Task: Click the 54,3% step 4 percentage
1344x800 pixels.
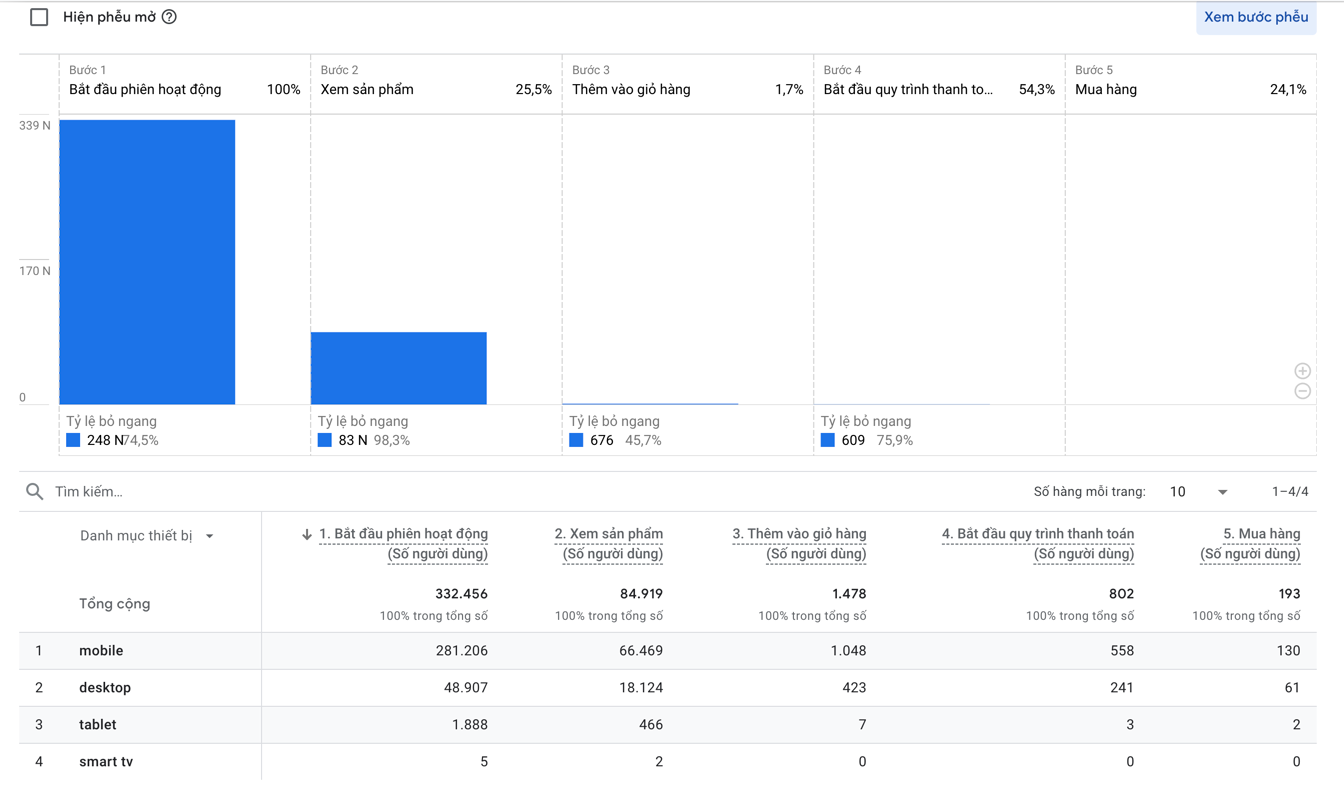Action: [1037, 89]
